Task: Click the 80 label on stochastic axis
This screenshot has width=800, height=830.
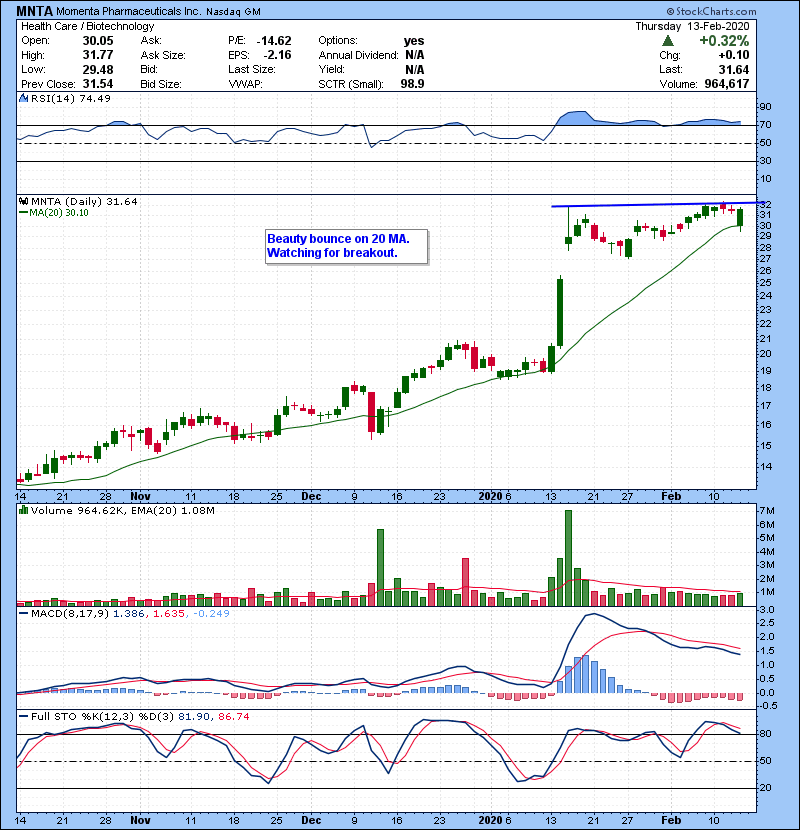Action: 766,734
